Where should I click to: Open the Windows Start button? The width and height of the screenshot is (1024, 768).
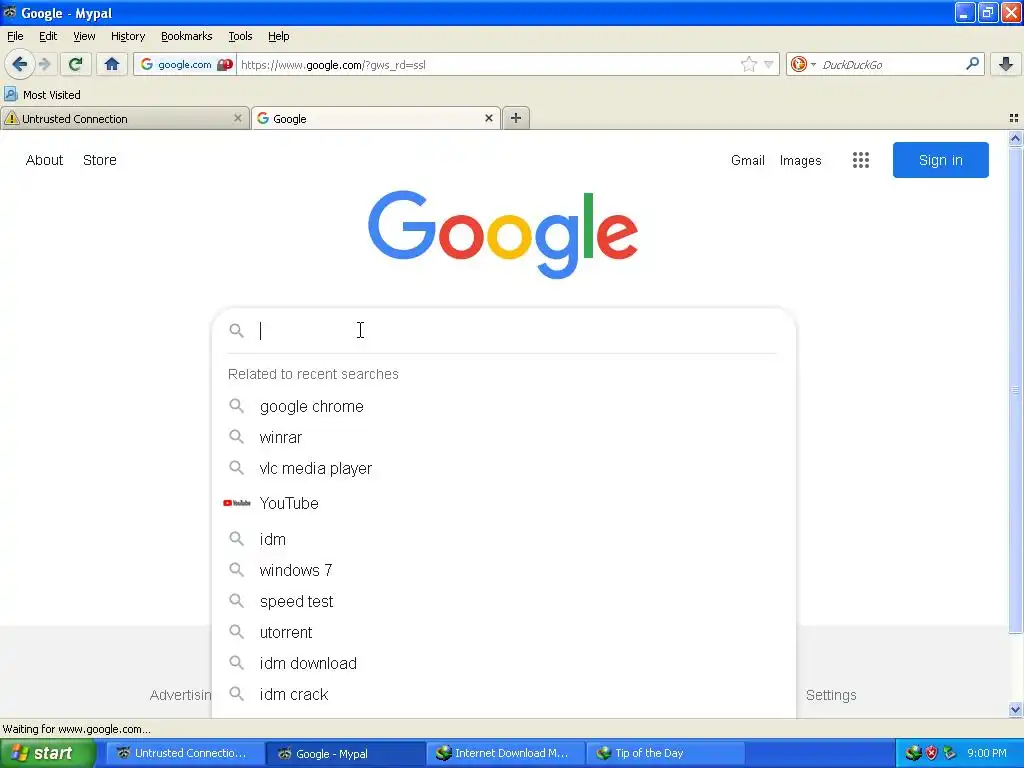point(47,753)
